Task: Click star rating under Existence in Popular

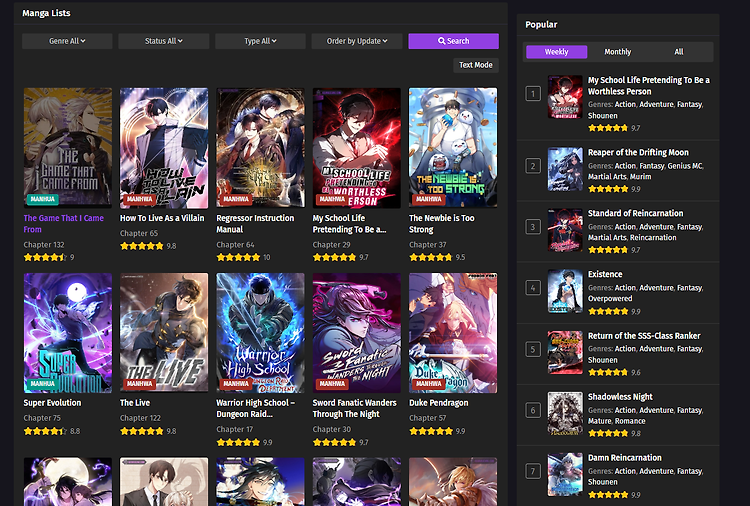Action: pos(608,311)
